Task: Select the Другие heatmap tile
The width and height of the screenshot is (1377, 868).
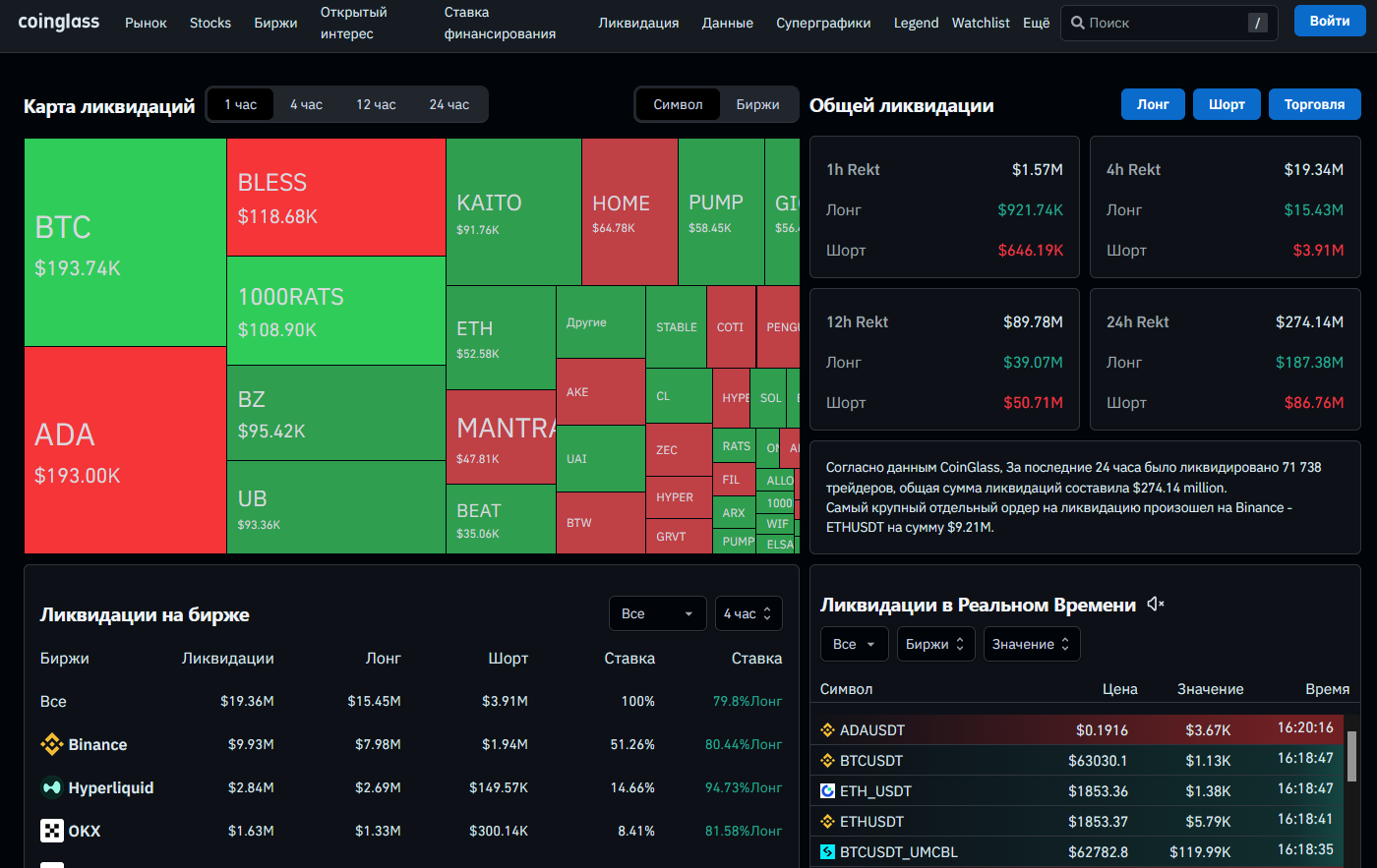Action: click(601, 321)
